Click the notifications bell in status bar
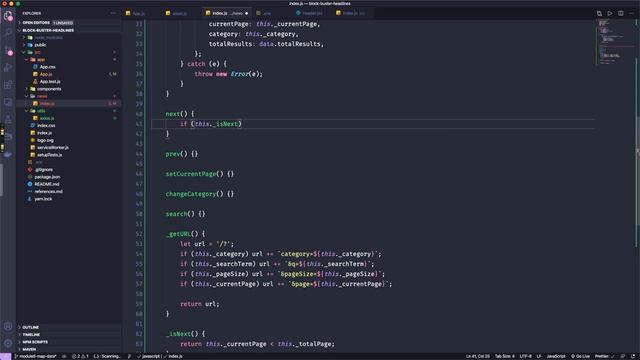 [x=633, y=356]
